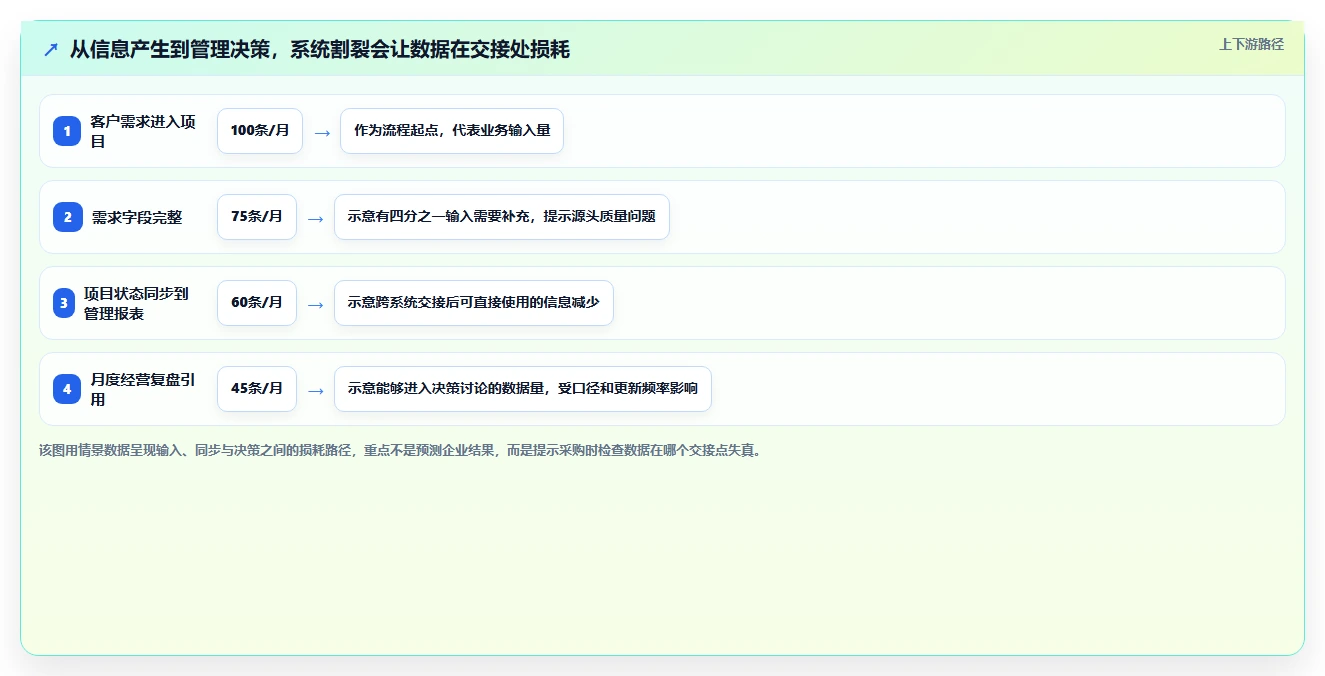Select the 需求字段完整 step label

tap(137, 217)
